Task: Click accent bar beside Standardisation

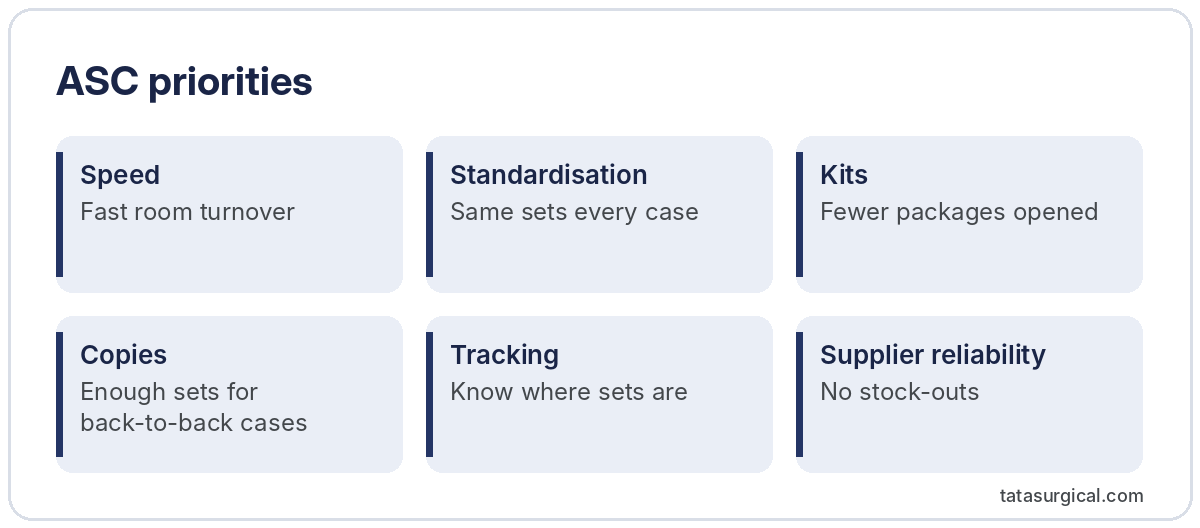Action: (x=429, y=214)
